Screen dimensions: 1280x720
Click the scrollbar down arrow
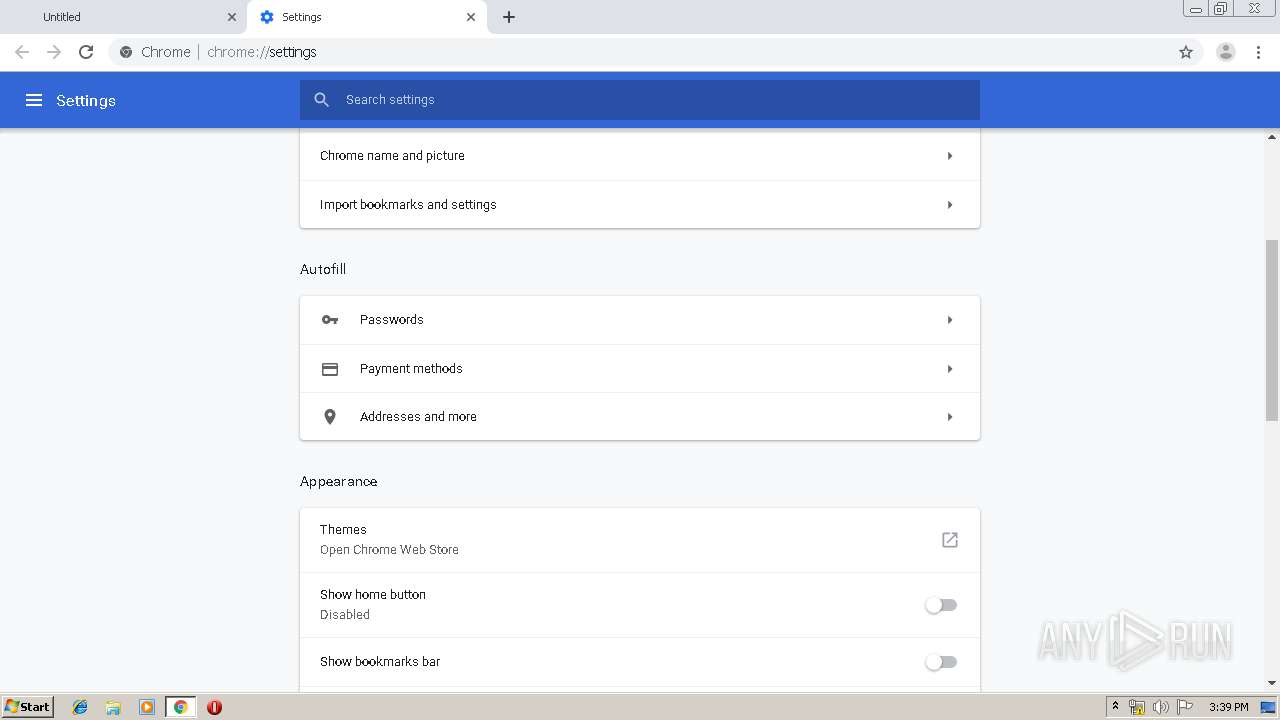tap(1272, 683)
